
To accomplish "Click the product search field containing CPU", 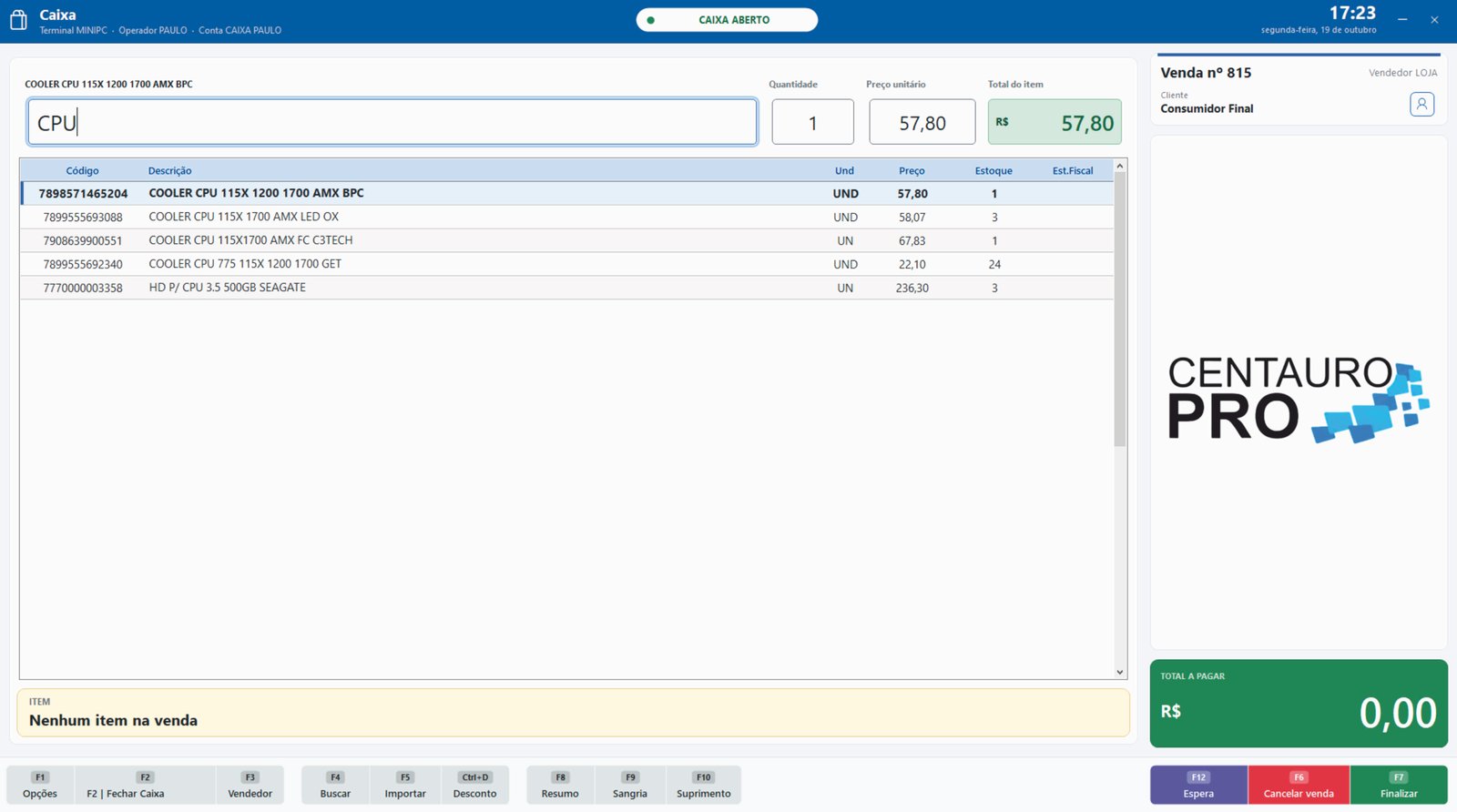I will point(392,122).
